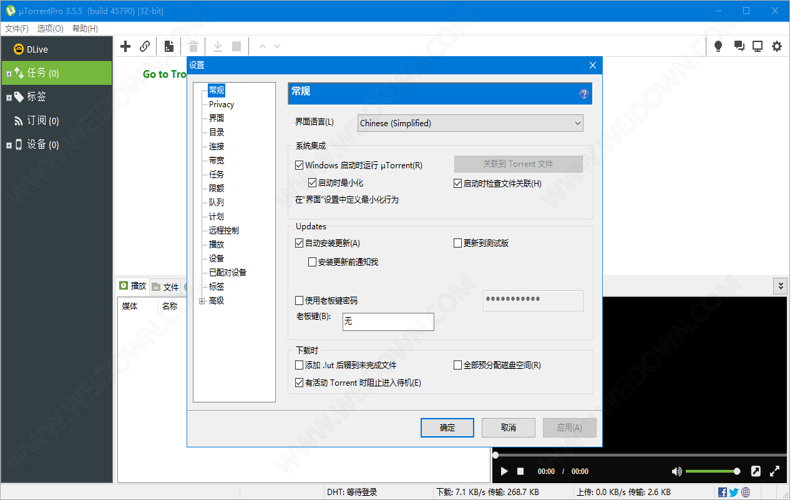The height and width of the screenshot is (500, 790).
Task: Expand the 任务 sidebar node
Action: tap(9, 74)
